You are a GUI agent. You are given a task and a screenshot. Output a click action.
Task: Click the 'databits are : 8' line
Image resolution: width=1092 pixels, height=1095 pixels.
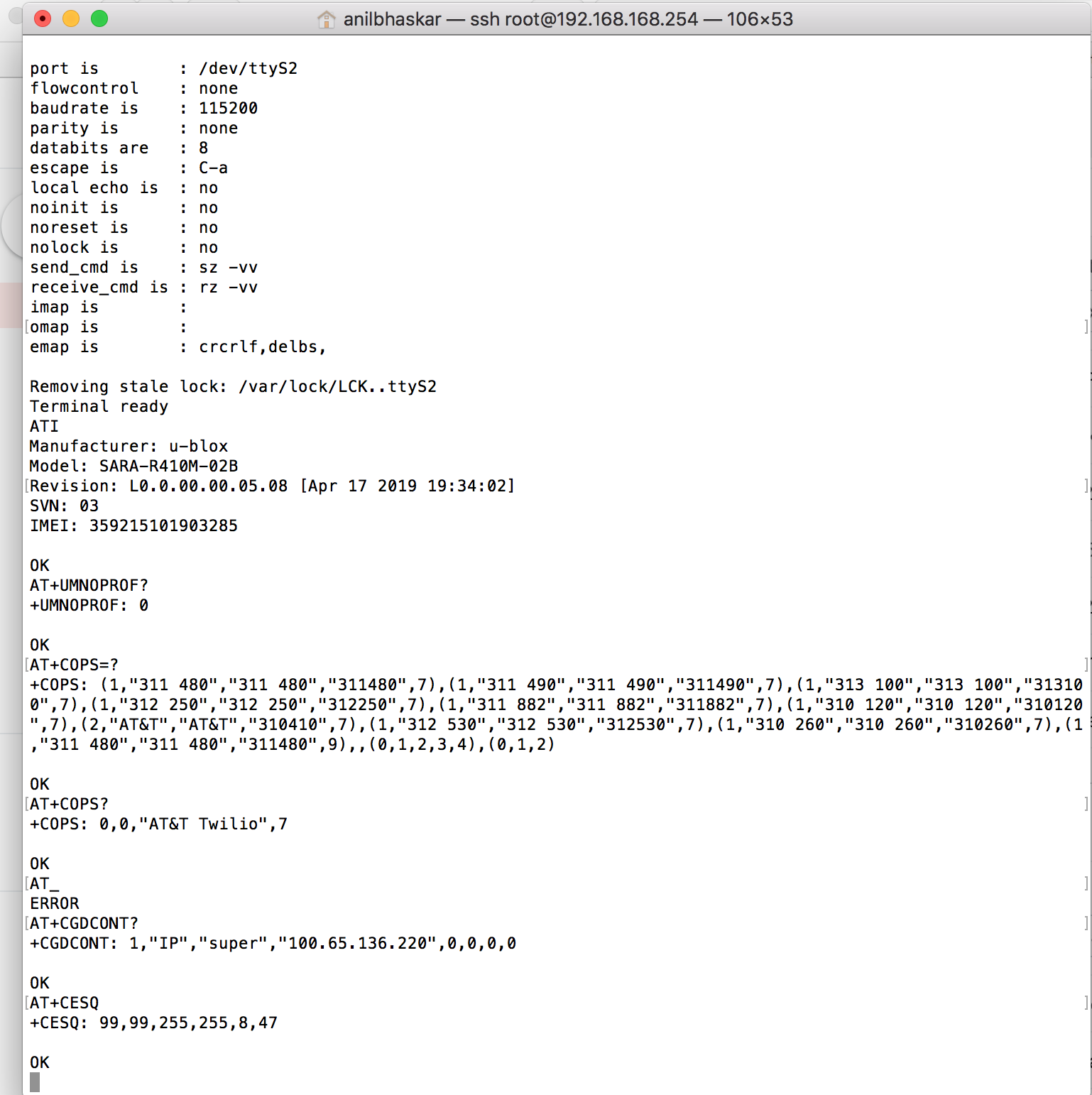point(119,148)
